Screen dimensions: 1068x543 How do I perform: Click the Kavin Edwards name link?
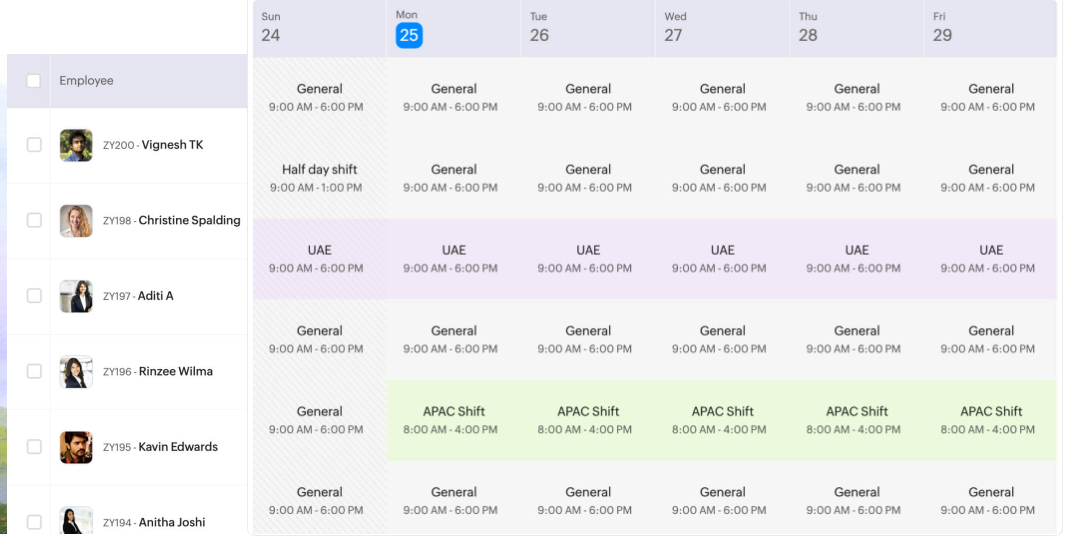[178, 447]
